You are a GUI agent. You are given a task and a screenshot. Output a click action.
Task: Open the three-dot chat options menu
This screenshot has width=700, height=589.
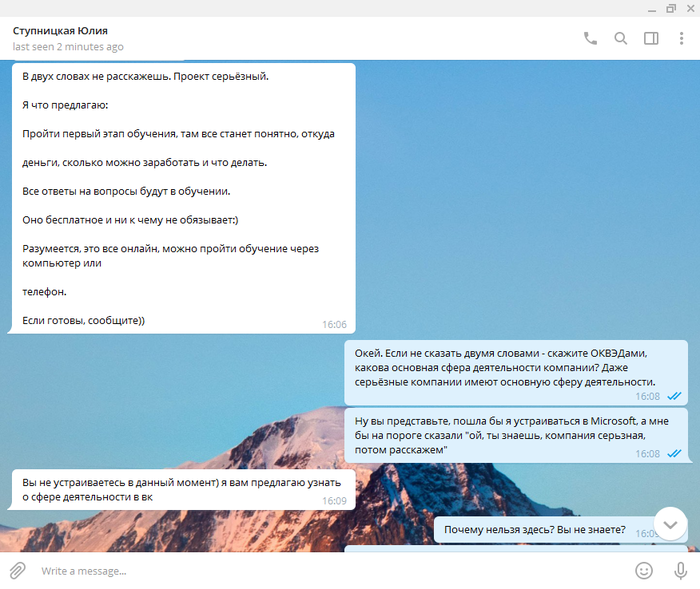pos(681,39)
